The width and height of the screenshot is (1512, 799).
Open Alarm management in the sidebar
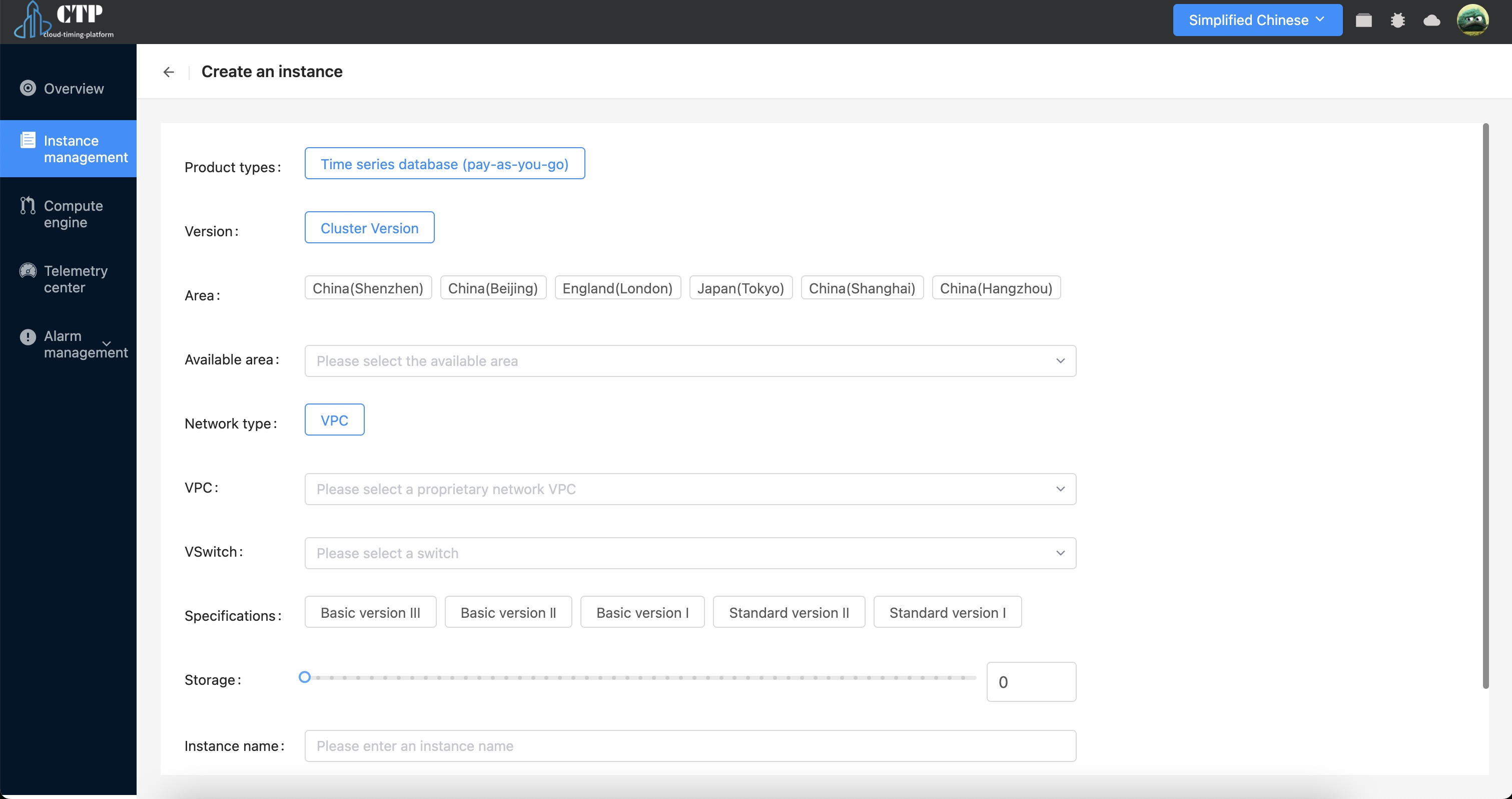pos(68,344)
